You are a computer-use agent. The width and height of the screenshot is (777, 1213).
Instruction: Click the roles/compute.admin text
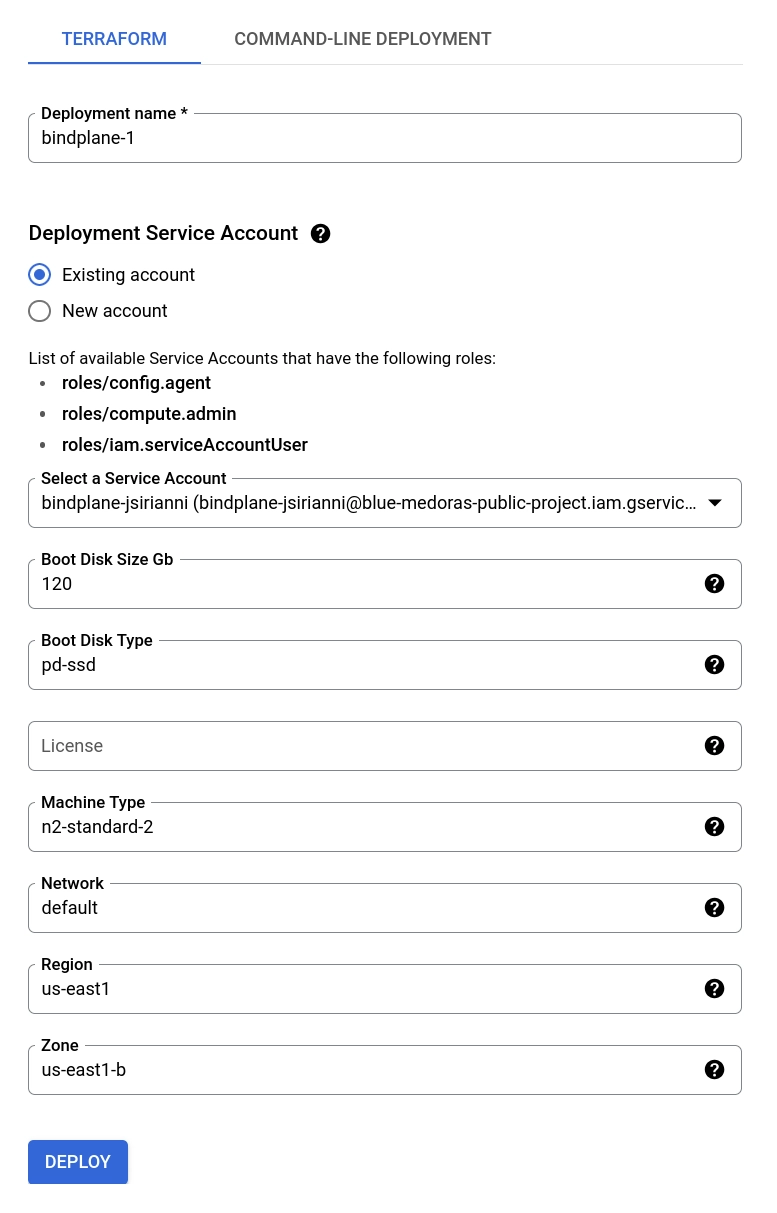pyautogui.click(x=149, y=414)
